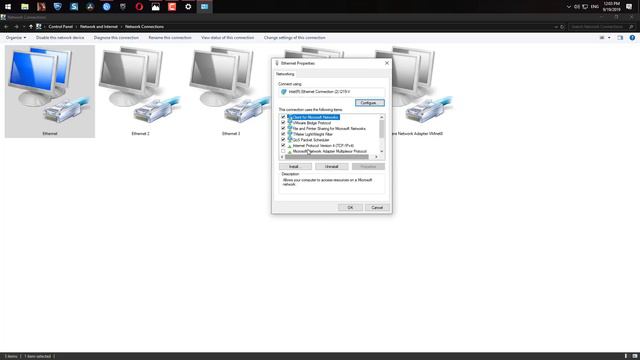The width and height of the screenshot is (640, 360).
Task: Close the Ethernet Properties dialog
Action: coord(387,63)
